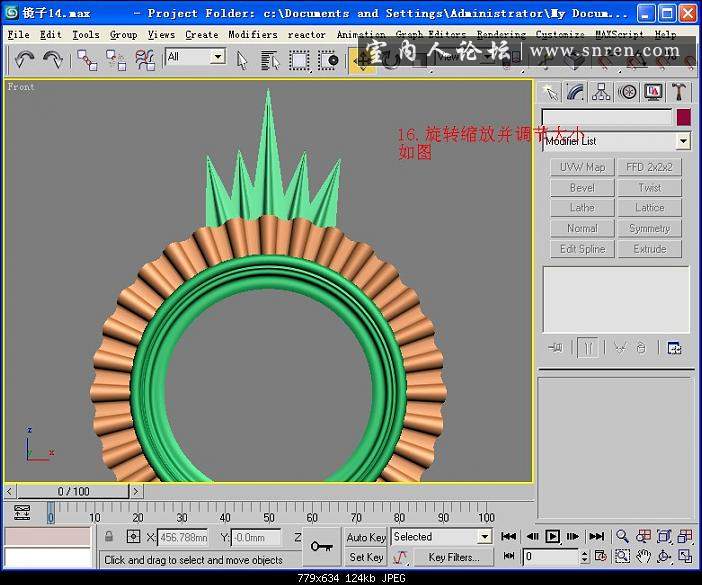Apply the UVW Map modifier button
This screenshot has height=585, width=702.
tap(582, 167)
